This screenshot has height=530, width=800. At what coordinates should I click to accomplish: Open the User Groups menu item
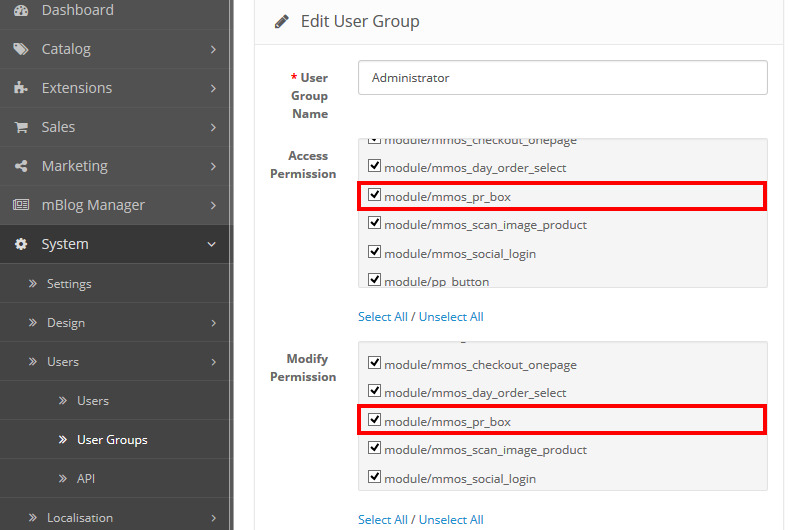point(112,440)
